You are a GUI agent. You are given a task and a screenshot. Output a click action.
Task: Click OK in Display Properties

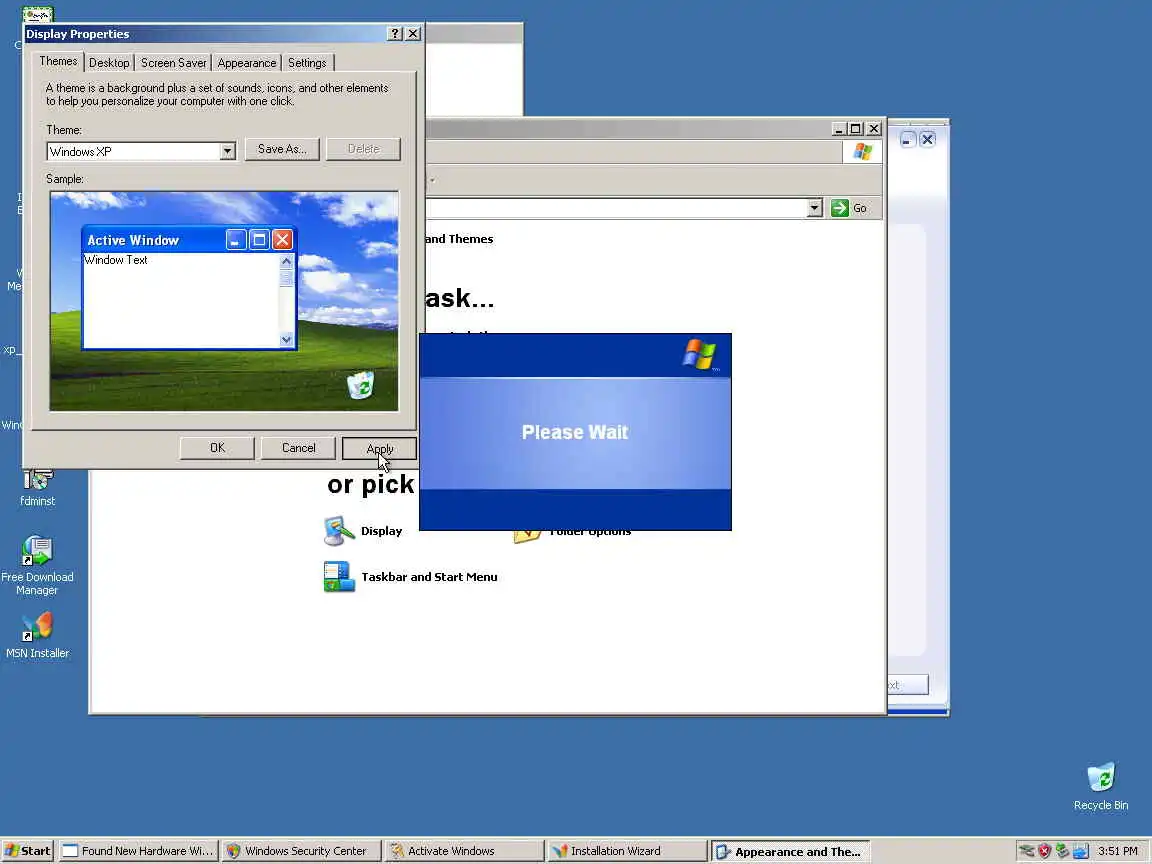click(x=217, y=448)
